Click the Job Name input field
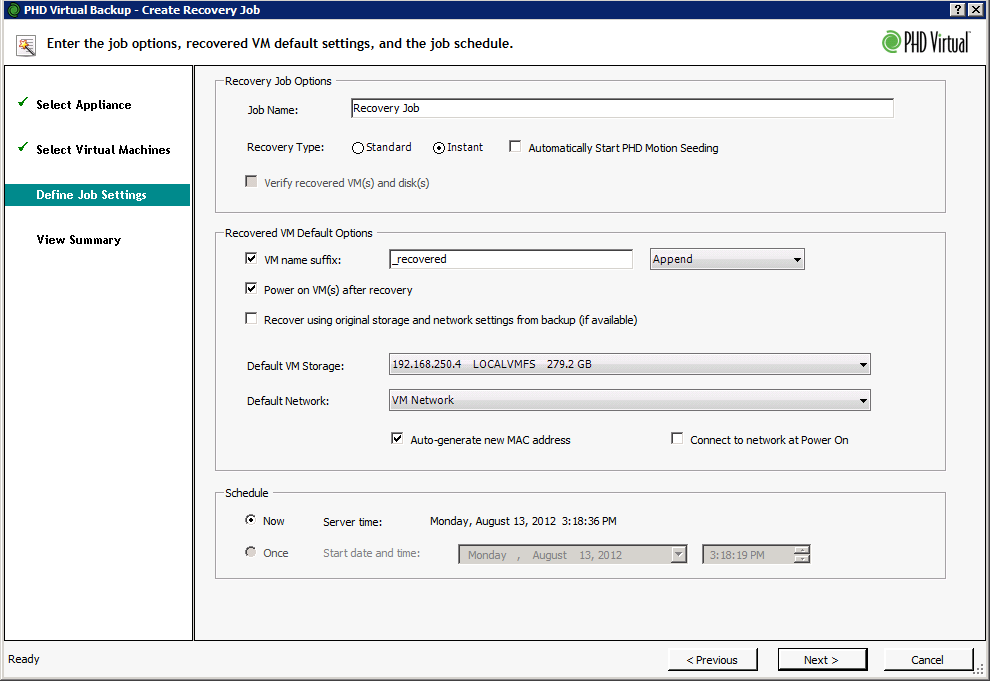This screenshot has height=681, width=992. (622, 108)
